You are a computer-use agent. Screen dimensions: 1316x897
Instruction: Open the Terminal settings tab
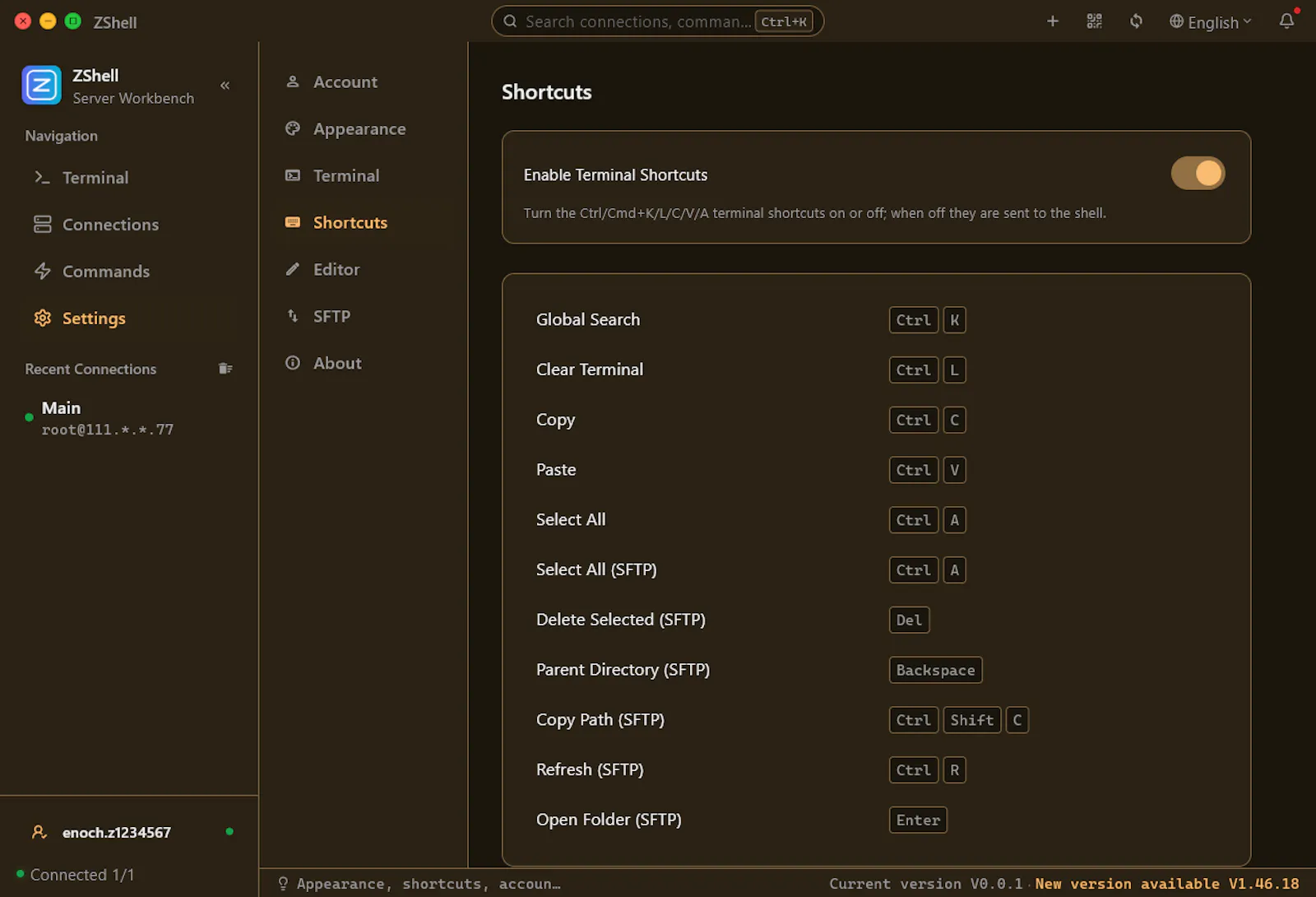364,176
